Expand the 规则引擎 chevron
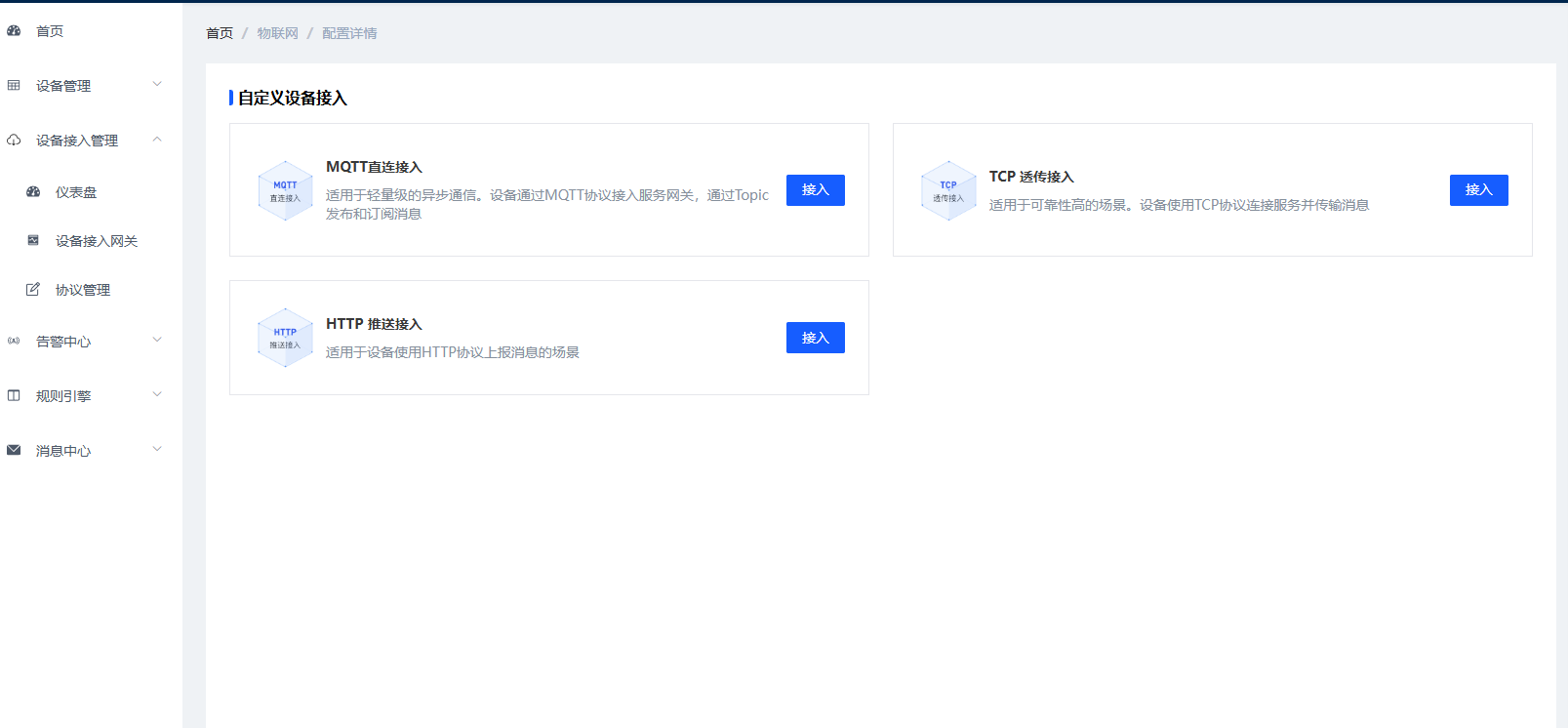This screenshot has height=728, width=1568. (157, 394)
